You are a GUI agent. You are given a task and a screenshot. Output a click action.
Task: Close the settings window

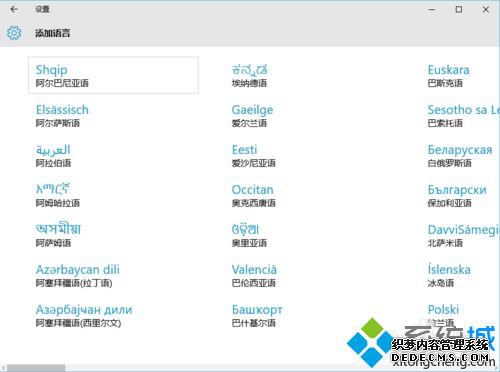coord(486,9)
